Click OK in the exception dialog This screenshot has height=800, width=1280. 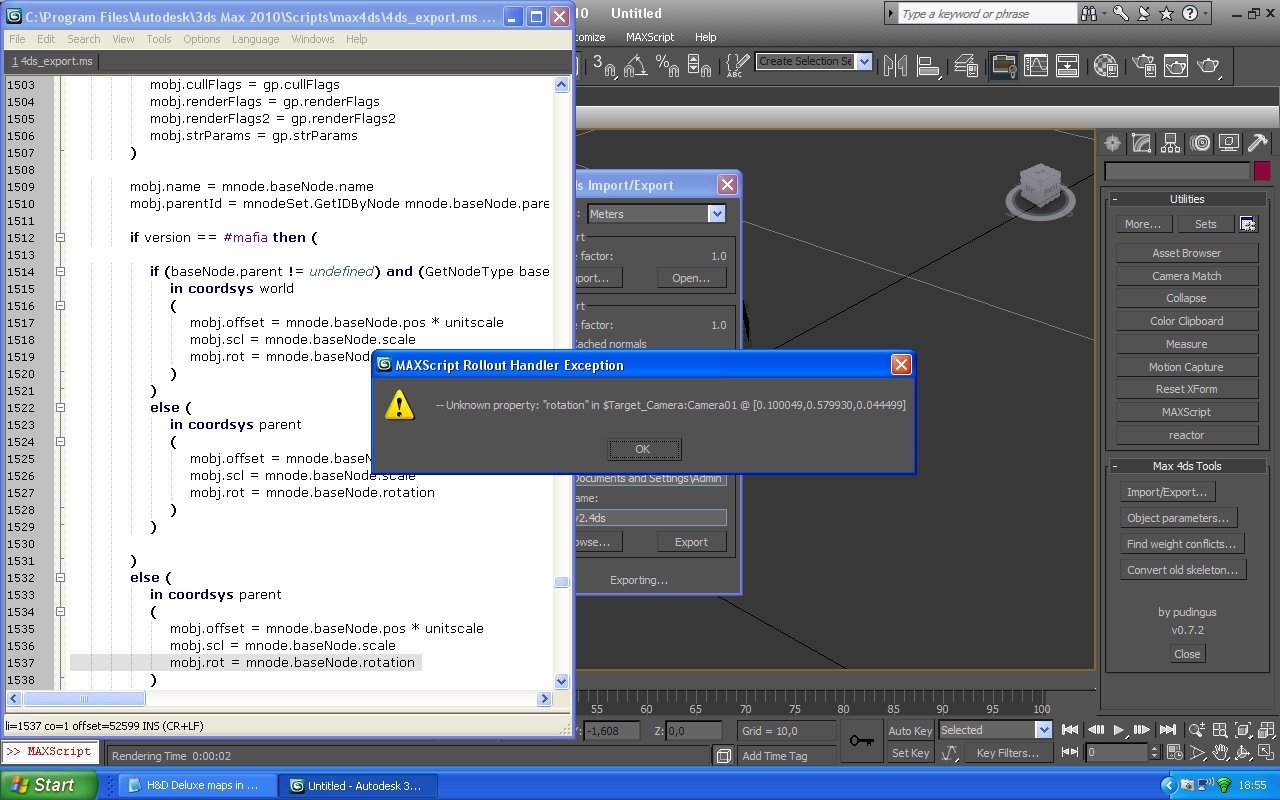coord(643,449)
